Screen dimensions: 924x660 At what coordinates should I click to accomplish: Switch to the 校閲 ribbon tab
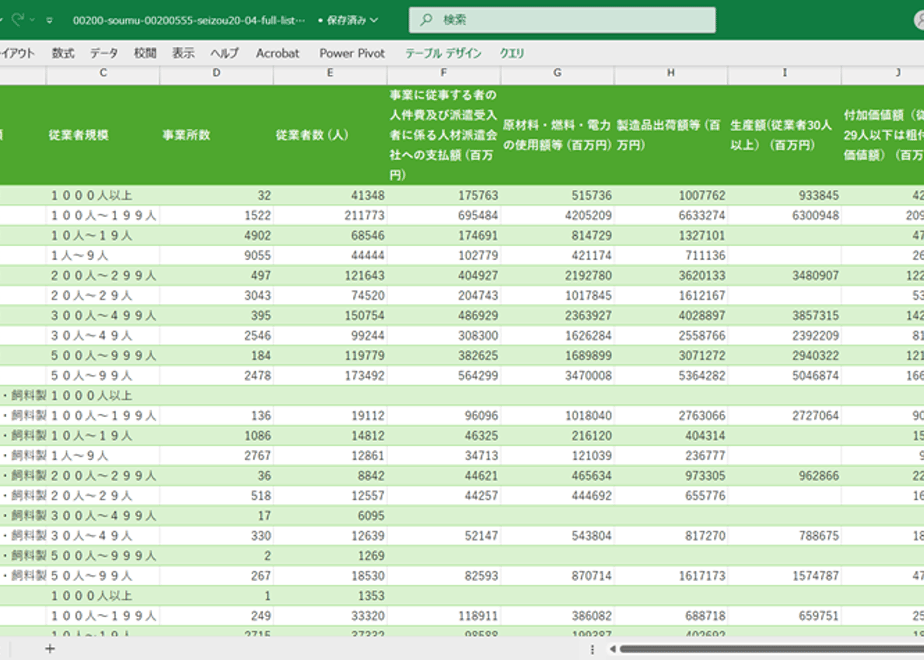pos(145,53)
